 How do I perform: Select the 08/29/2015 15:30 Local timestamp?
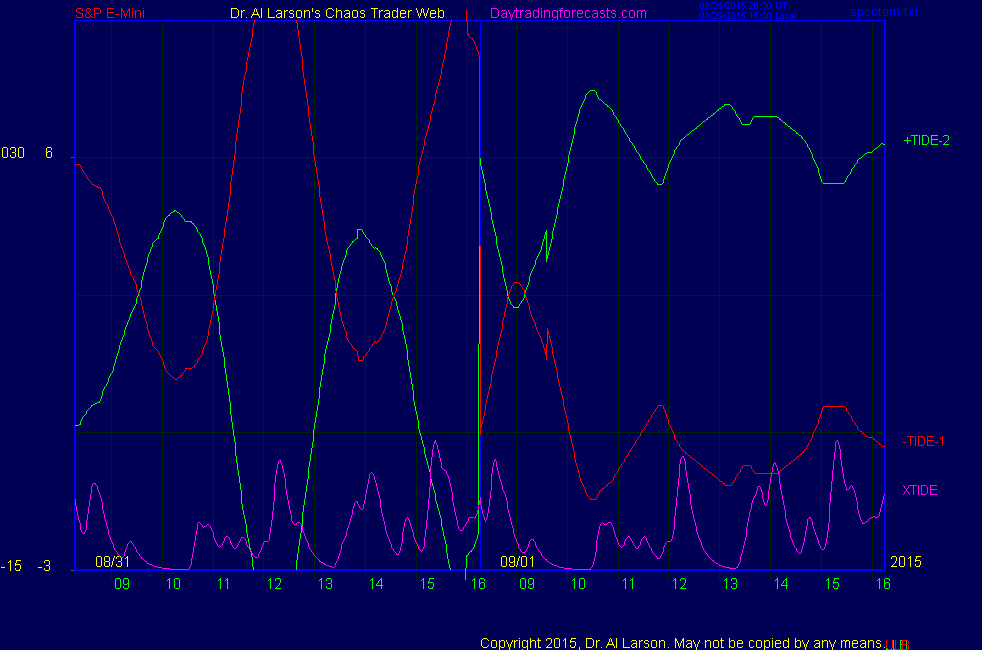click(748, 16)
